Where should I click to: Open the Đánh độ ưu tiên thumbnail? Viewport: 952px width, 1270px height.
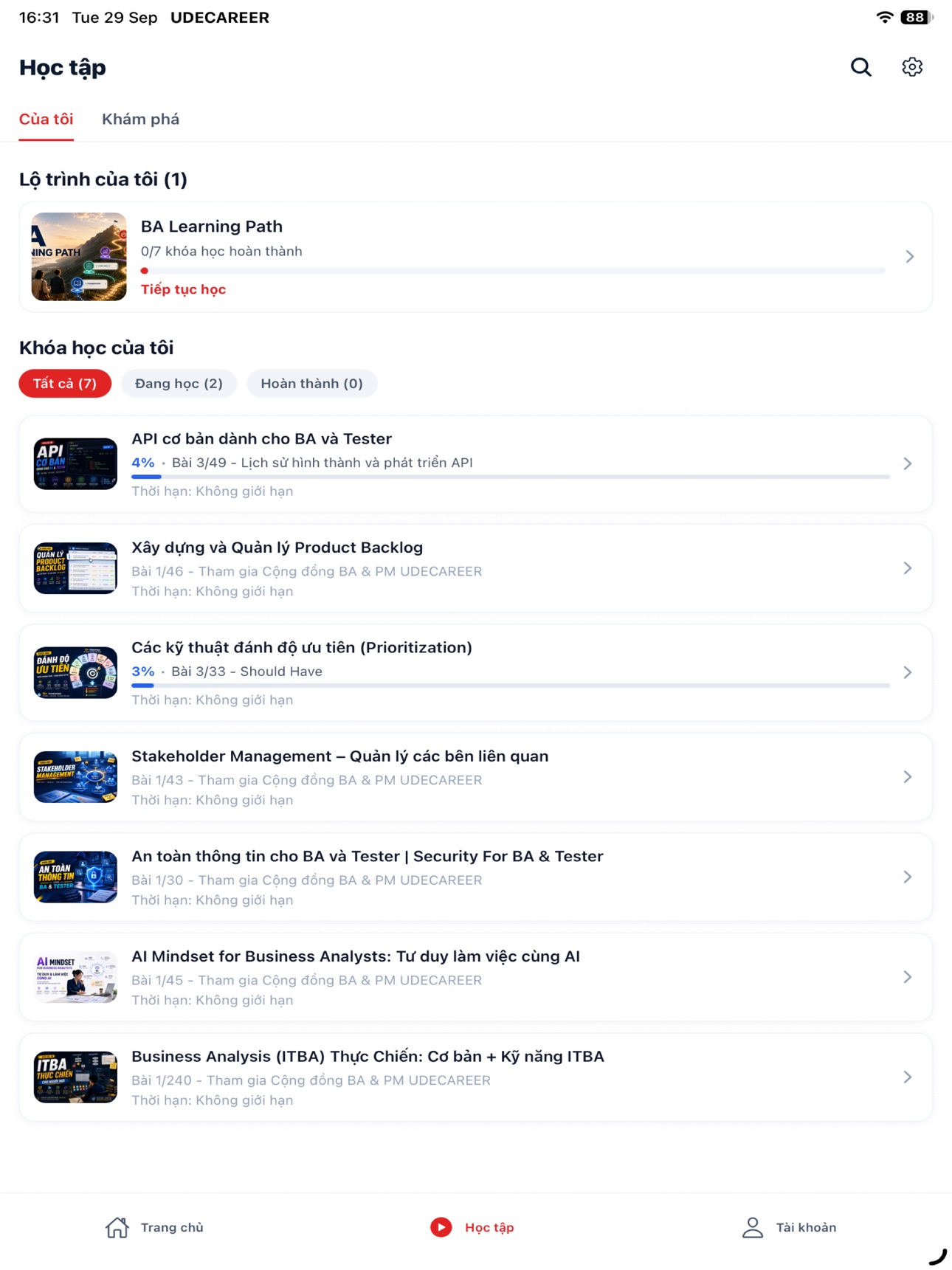(x=75, y=672)
